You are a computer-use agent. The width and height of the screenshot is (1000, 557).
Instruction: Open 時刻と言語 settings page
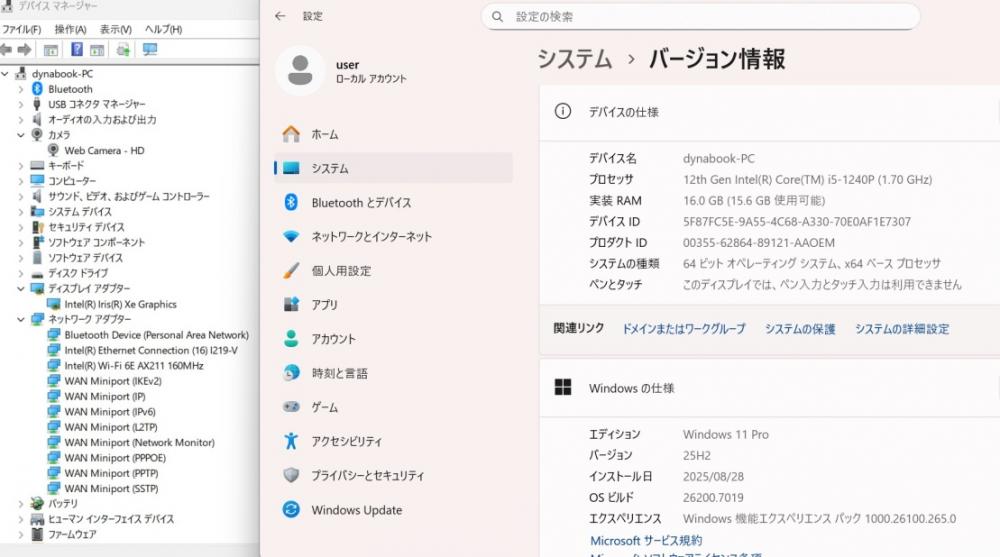pyautogui.click(x=393, y=373)
